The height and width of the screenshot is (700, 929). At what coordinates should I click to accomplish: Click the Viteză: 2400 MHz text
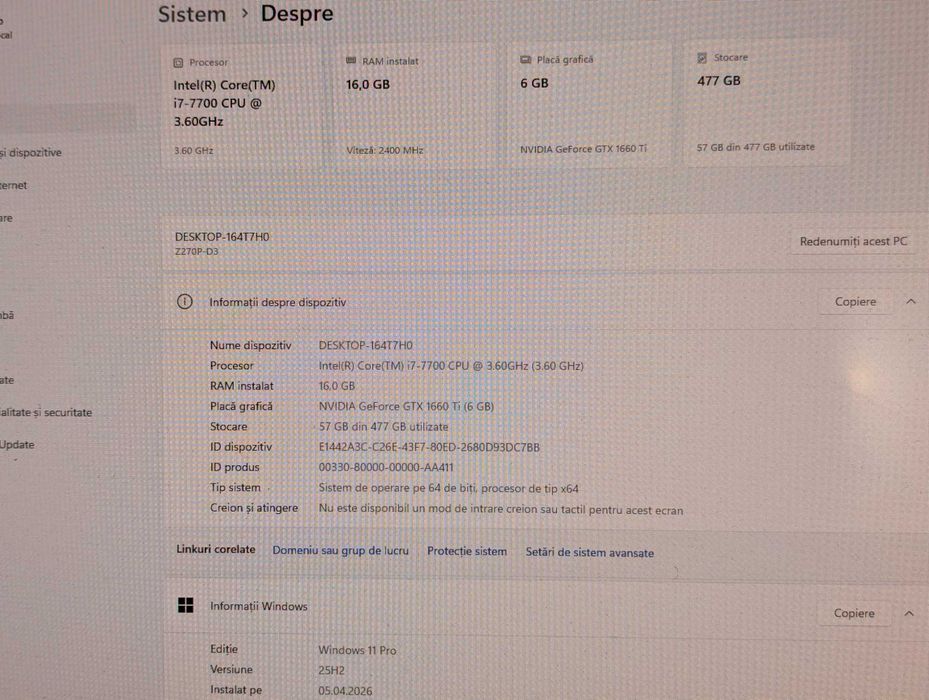click(x=385, y=151)
